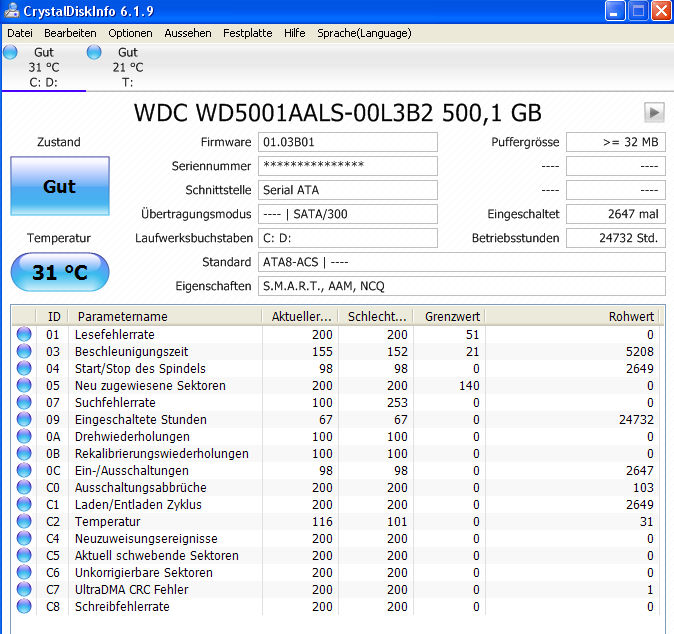Click status orb of Eingeschaltete Stunden row
The width and height of the screenshot is (674, 634).
point(24,420)
